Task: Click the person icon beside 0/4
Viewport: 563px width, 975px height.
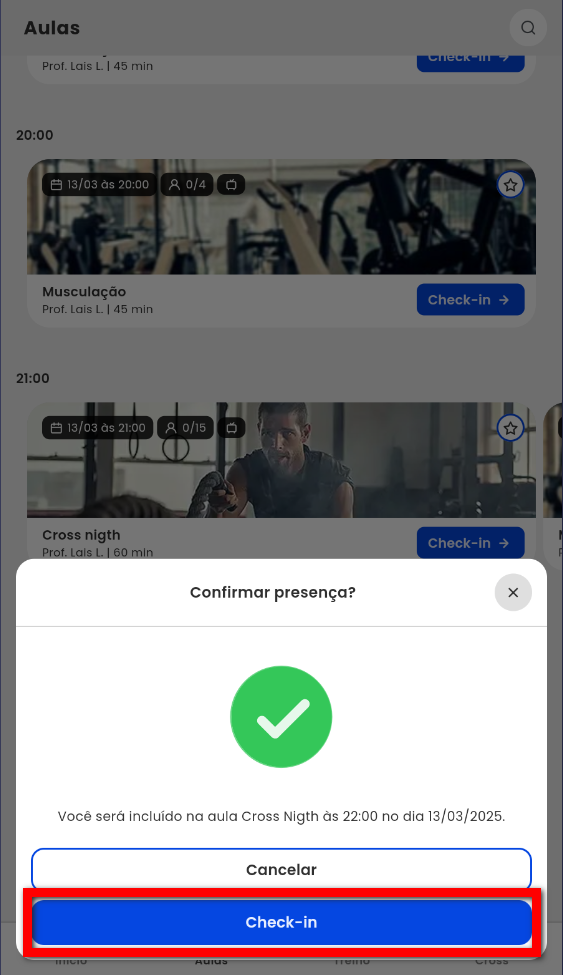Action: 175,185
